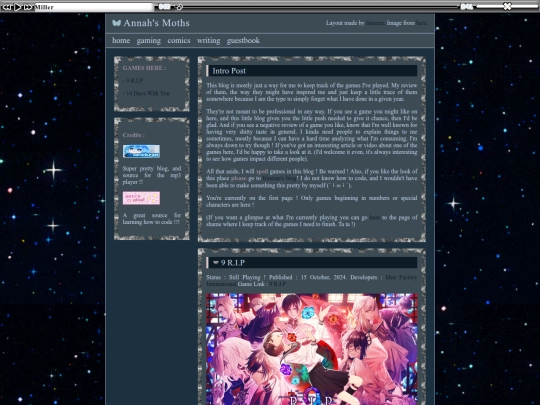
Task: Click the 'please' highlighted word
Action: [x=239, y=178]
